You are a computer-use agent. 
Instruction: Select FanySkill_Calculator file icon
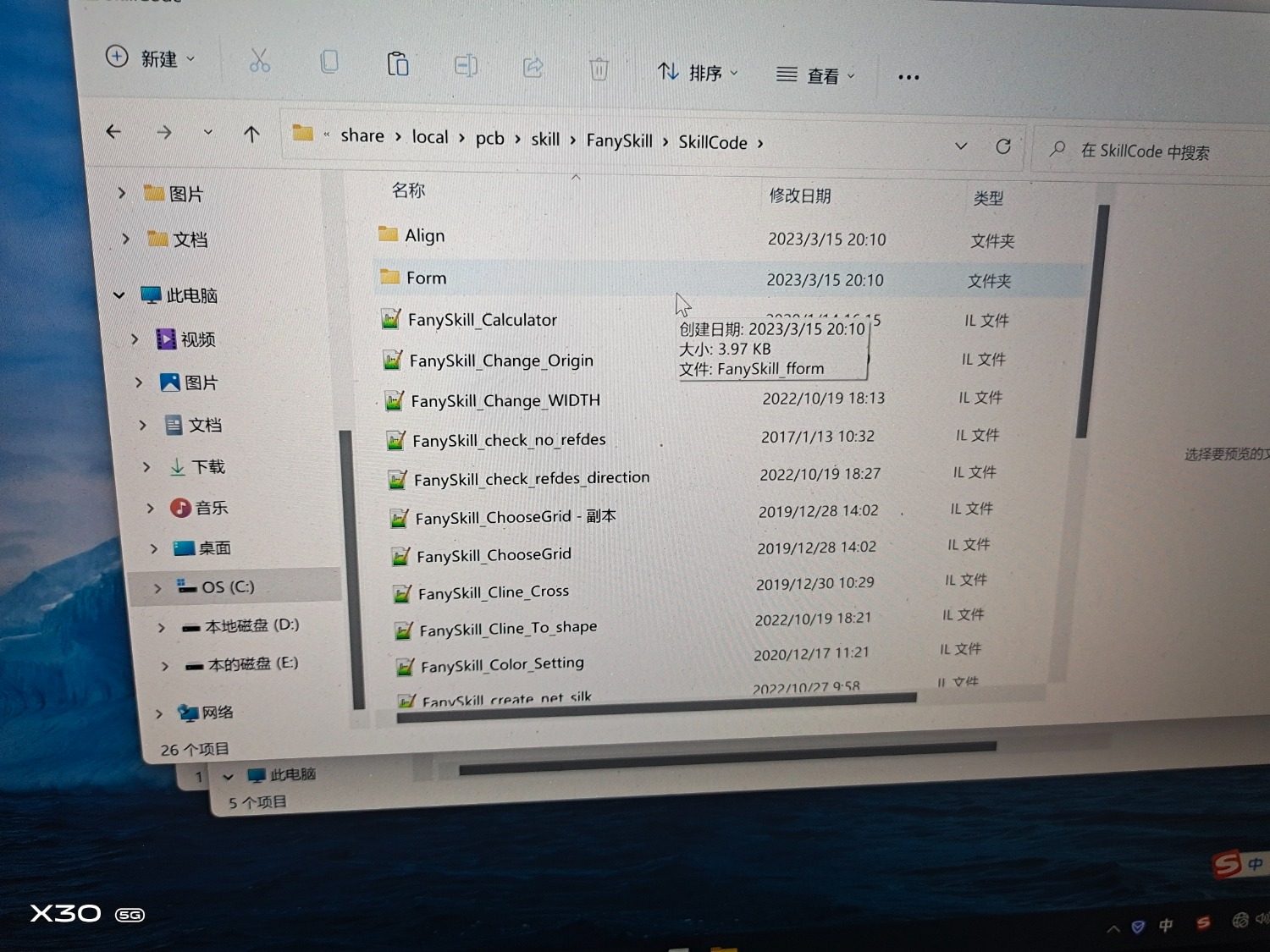click(x=391, y=320)
